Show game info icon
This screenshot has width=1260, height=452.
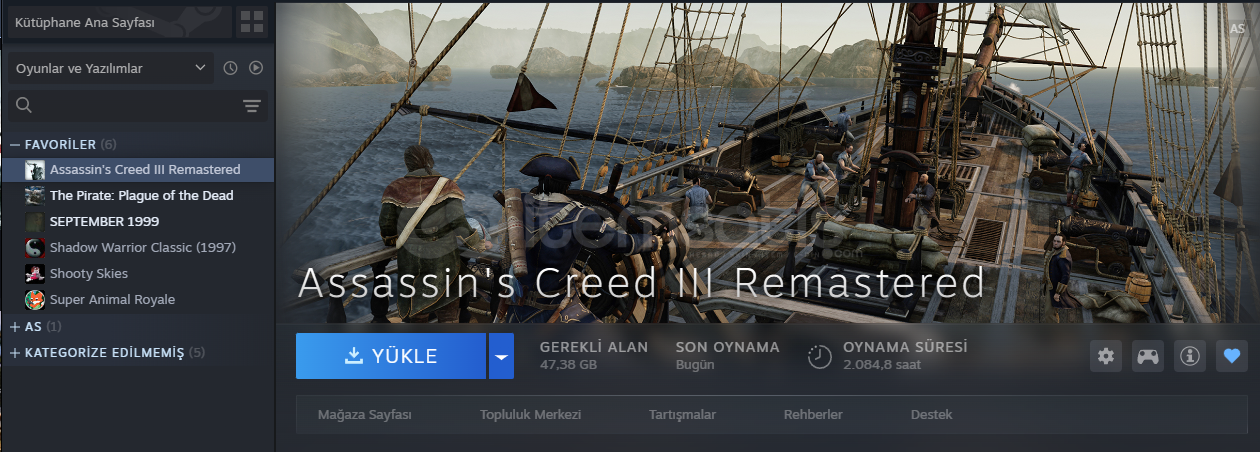pyautogui.click(x=1189, y=356)
